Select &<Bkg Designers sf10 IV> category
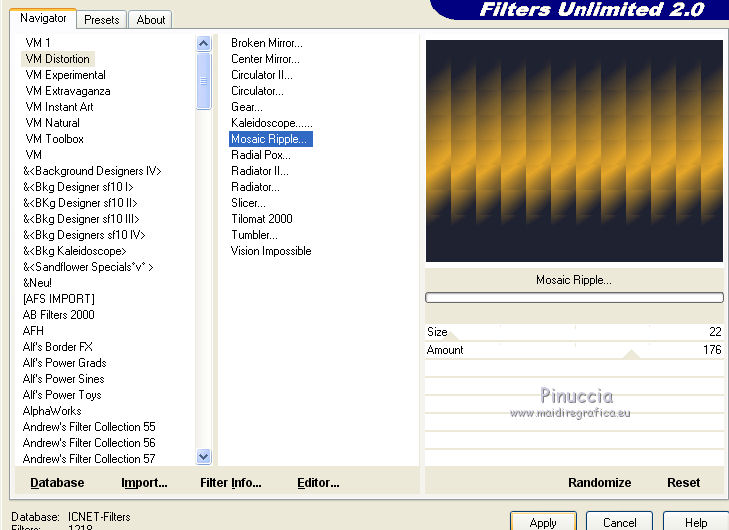The width and height of the screenshot is (729, 530). 84,235
